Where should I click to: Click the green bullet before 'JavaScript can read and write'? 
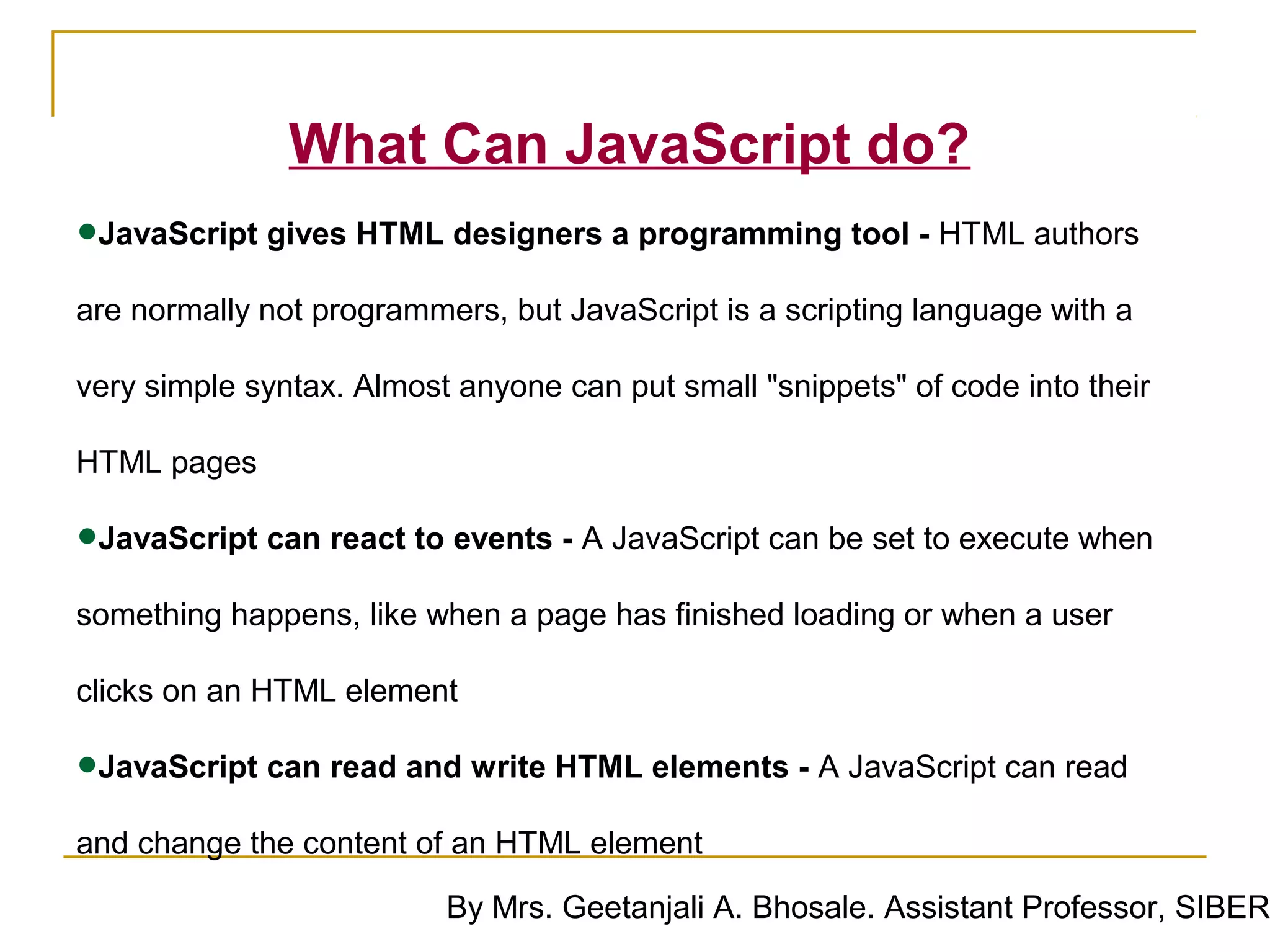tap(87, 765)
